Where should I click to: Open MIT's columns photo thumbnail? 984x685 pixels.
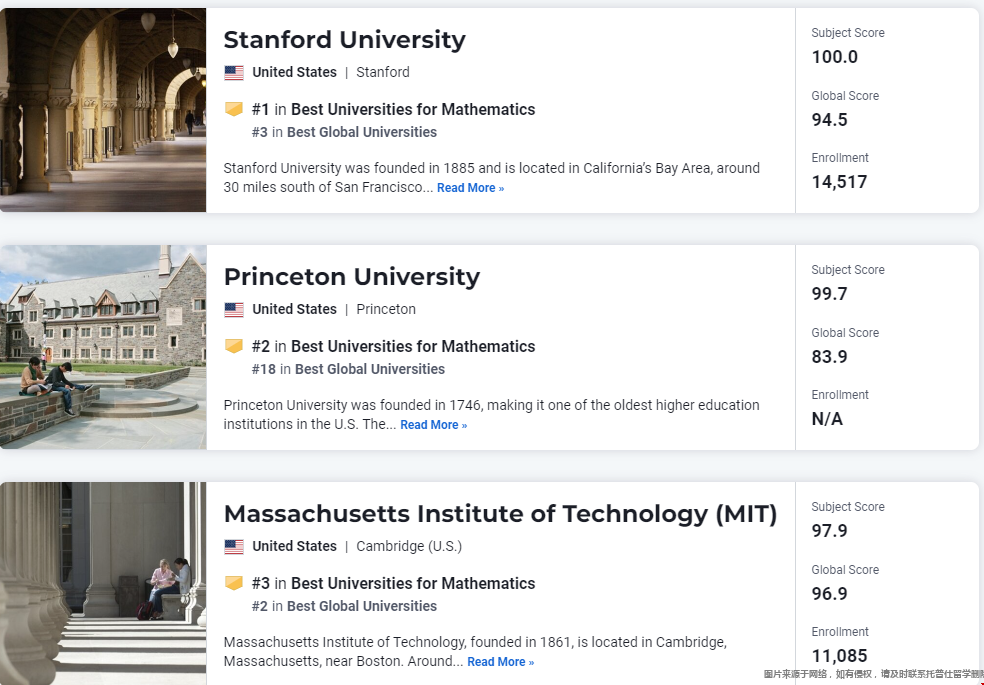point(103,583)
